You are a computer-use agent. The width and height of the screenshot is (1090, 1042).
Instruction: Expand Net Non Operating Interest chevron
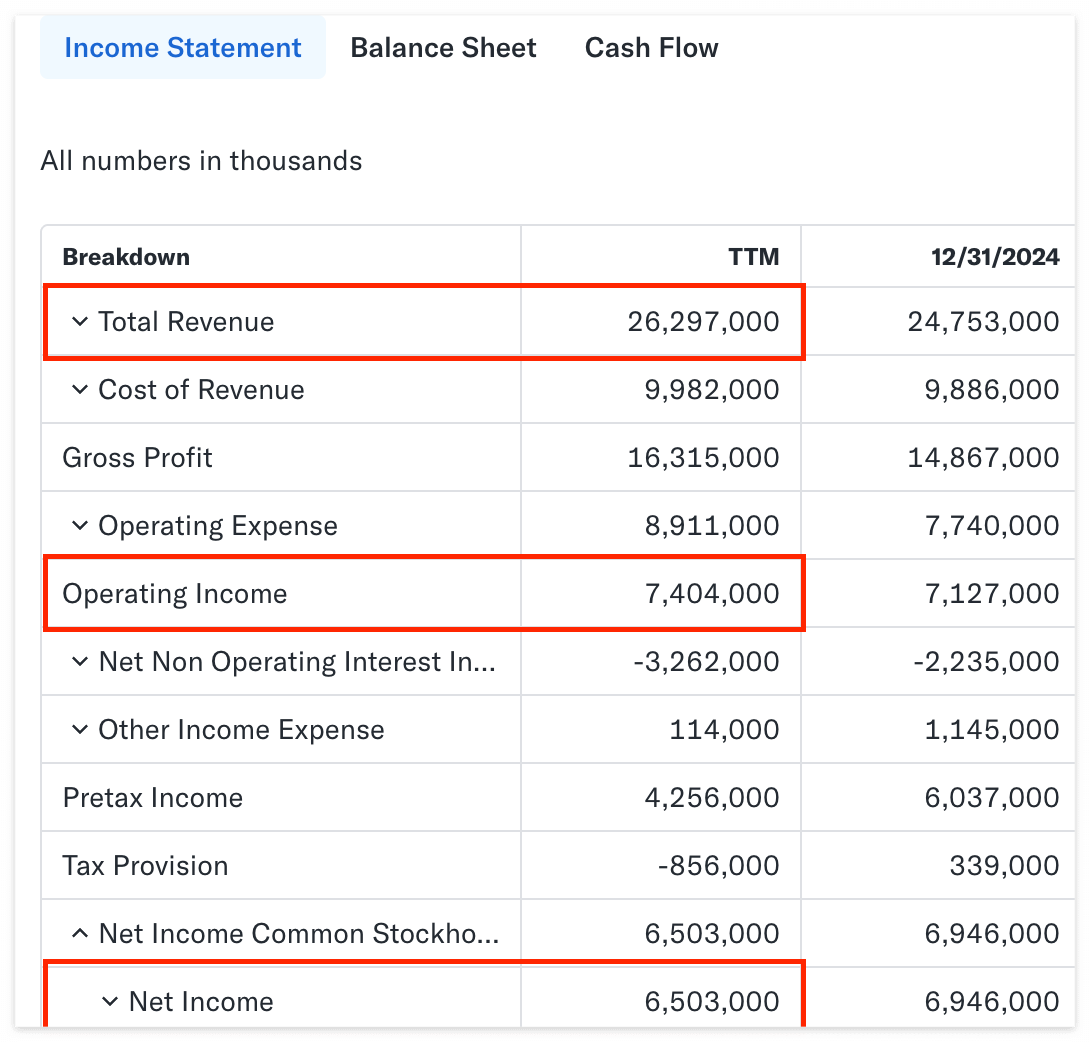coord(80,662)
